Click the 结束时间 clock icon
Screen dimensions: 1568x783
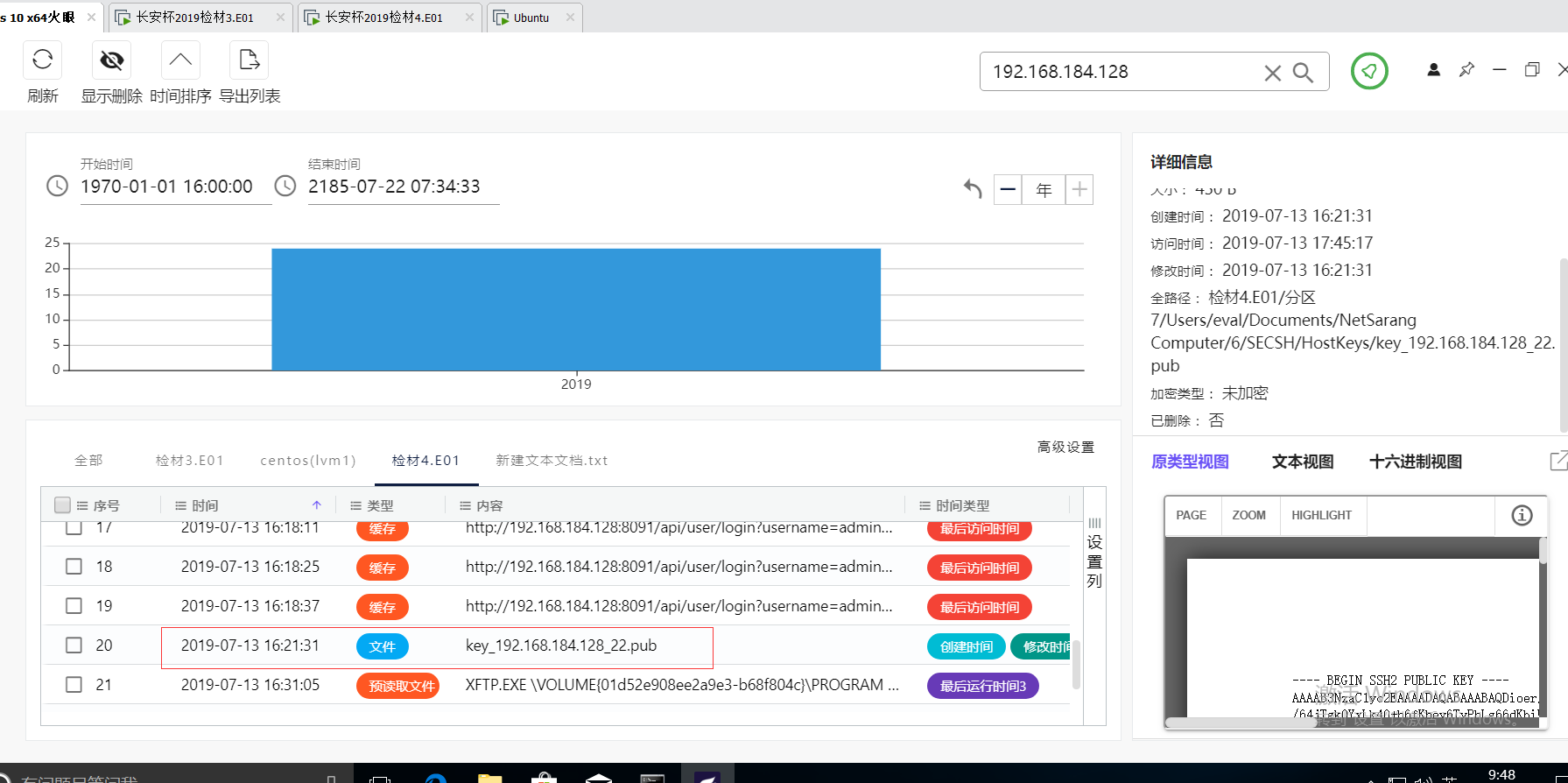tap(285, 186)
